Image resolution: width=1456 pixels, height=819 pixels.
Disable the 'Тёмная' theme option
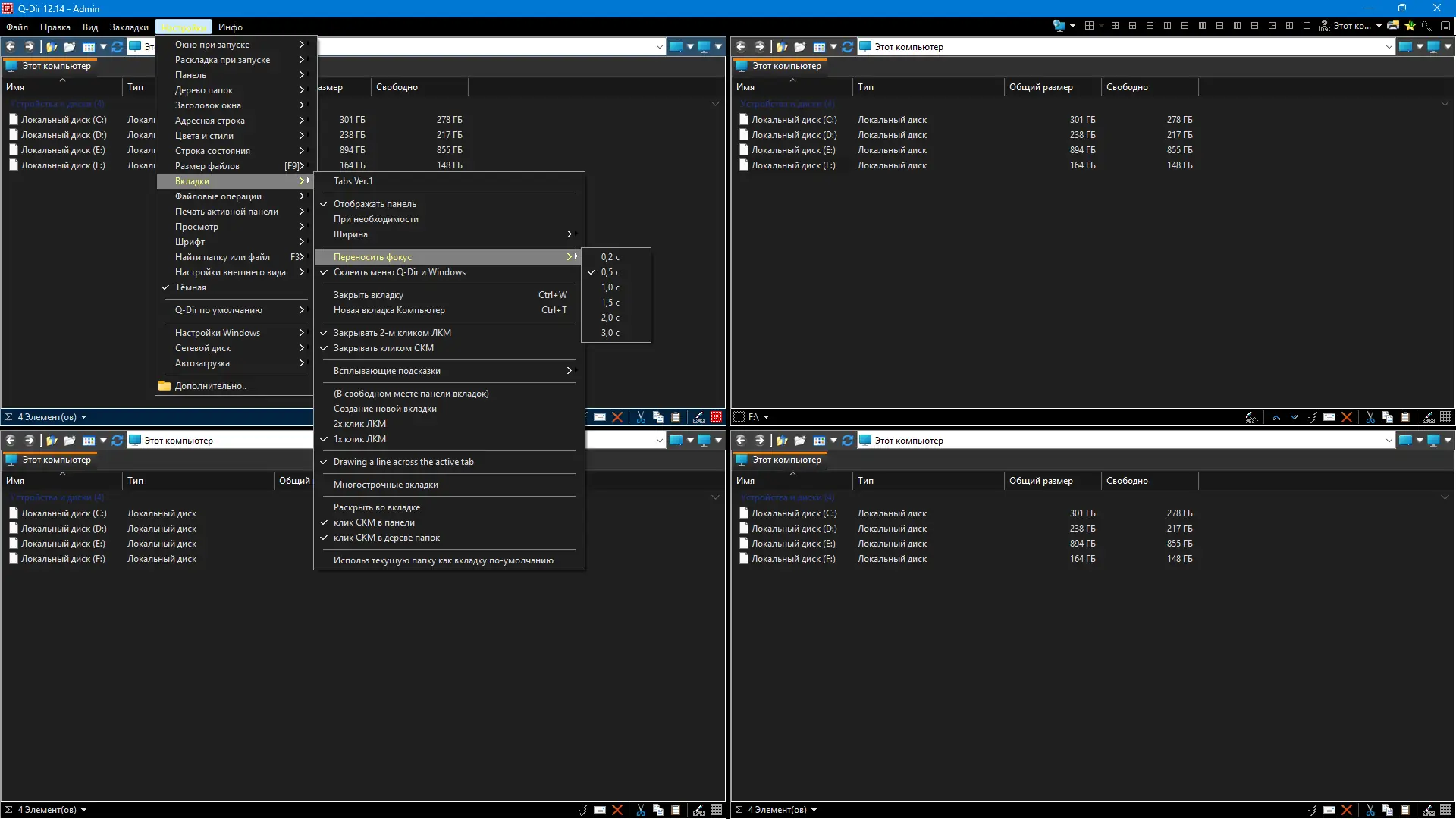(x=190, y=287)
